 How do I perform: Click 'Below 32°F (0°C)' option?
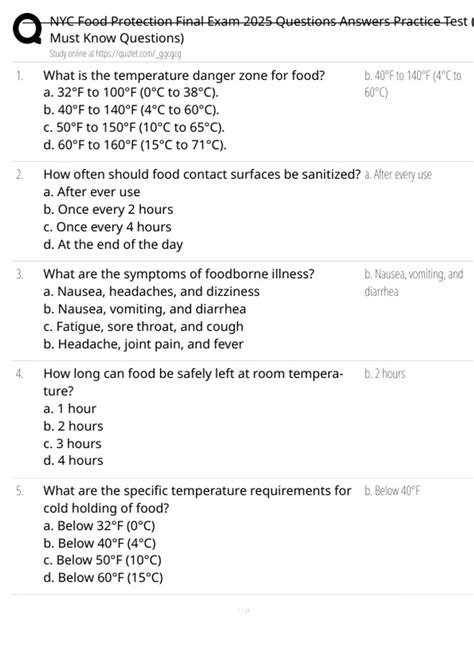99,526
